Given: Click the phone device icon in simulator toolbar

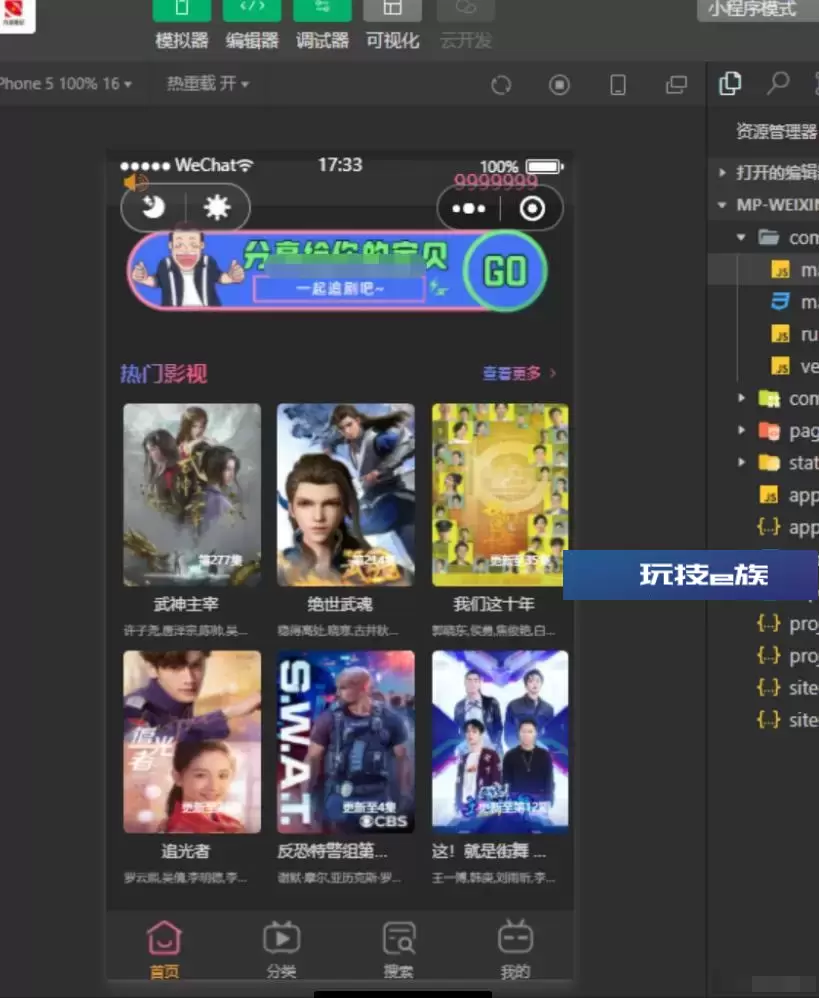Looking at the screenshot, I should point(618,85).
